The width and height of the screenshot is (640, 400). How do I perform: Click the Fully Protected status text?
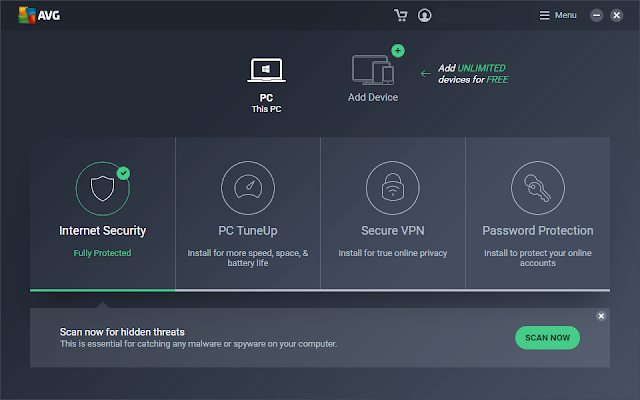pos(102,253)
